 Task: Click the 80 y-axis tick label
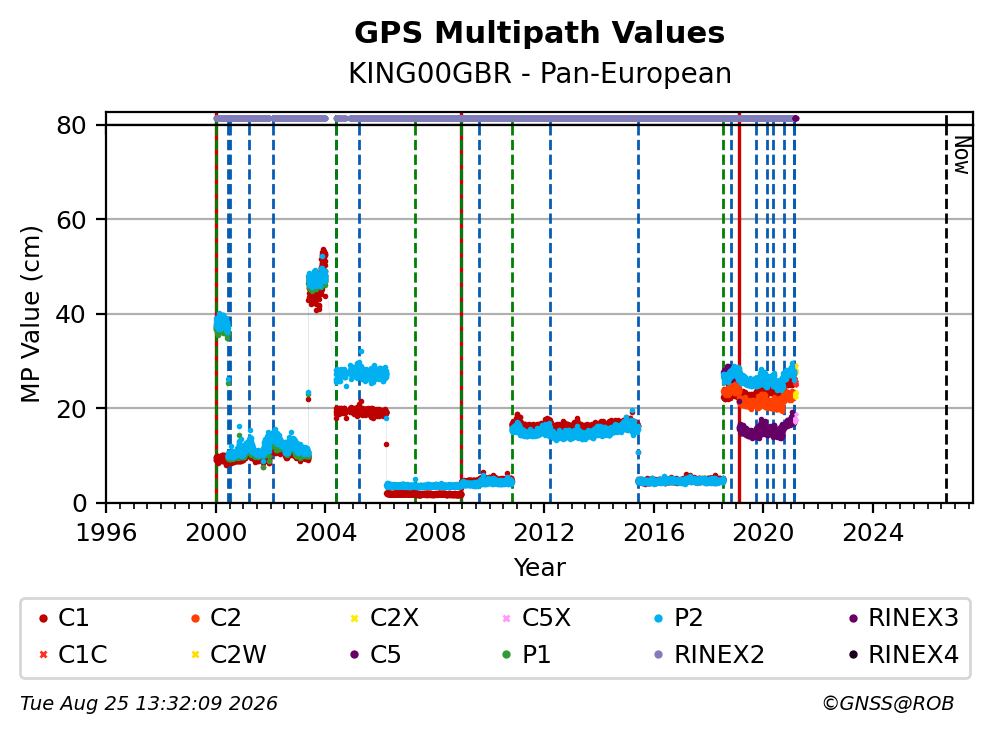71,126
